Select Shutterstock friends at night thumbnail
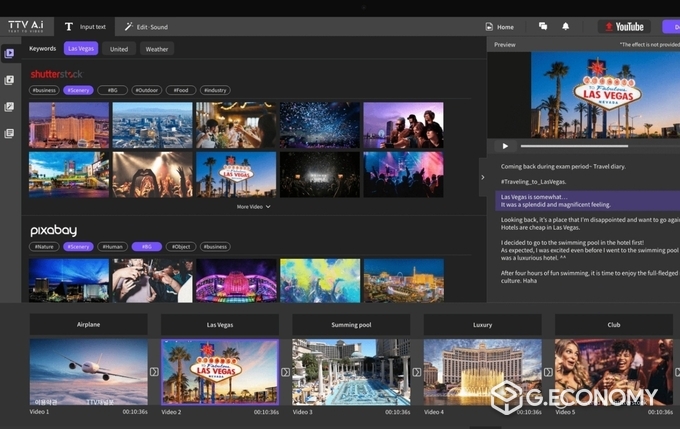This screenshot has width=680, height=429. tap(403, 125)
